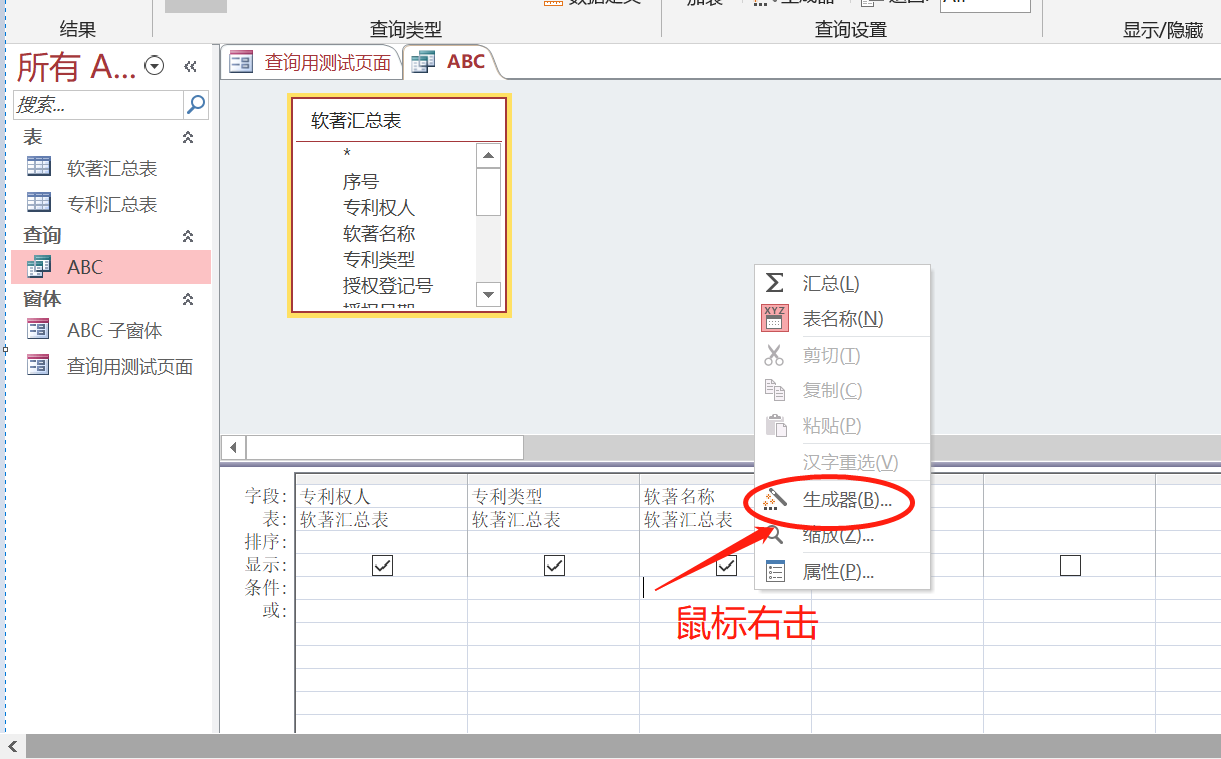Open the navigation pane category dropdown circle
Image resolution: width=1221 pixels, height=759 pixels.
[x=154, y=66]
